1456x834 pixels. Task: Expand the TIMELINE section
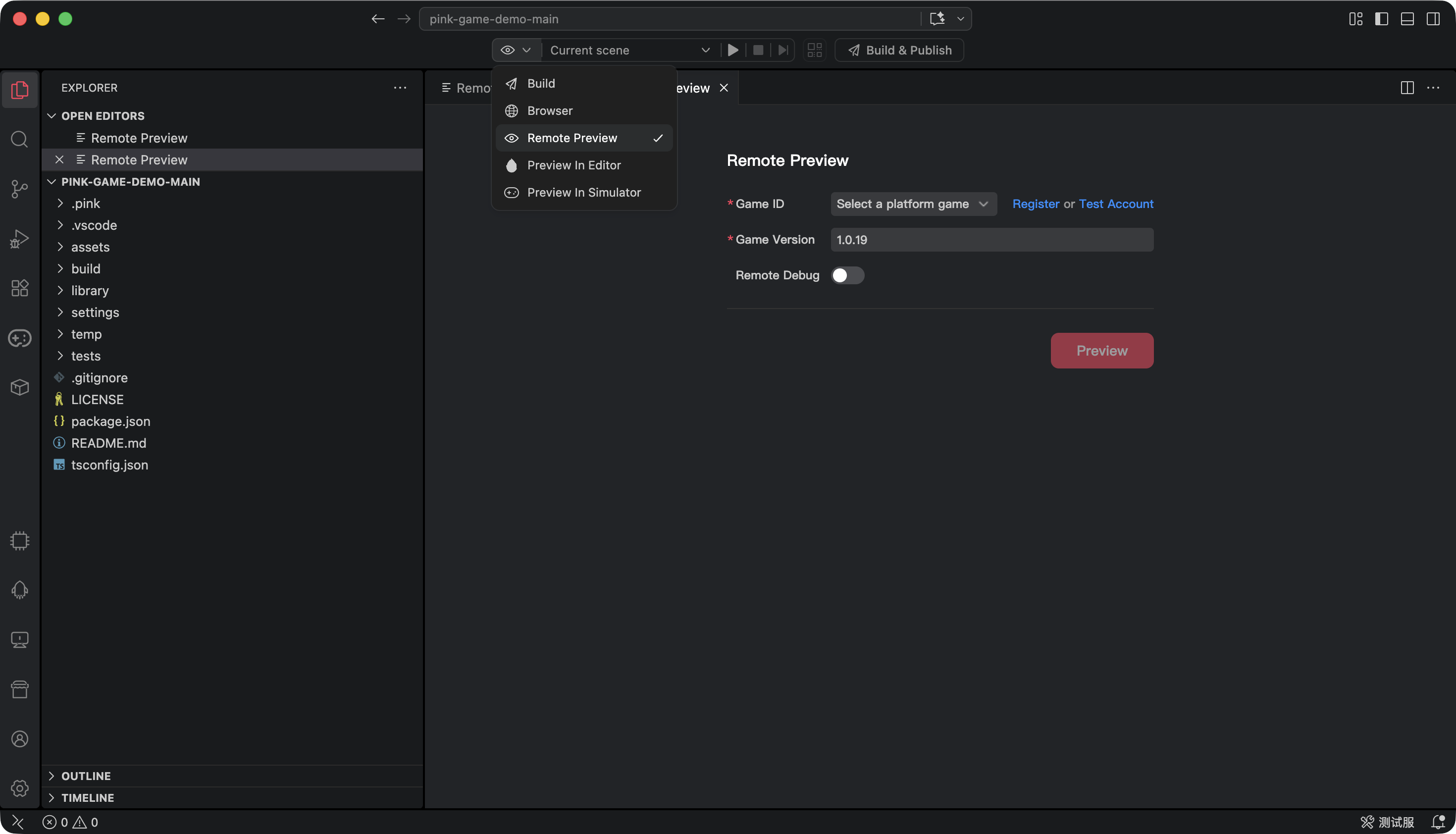coord(88,797)
